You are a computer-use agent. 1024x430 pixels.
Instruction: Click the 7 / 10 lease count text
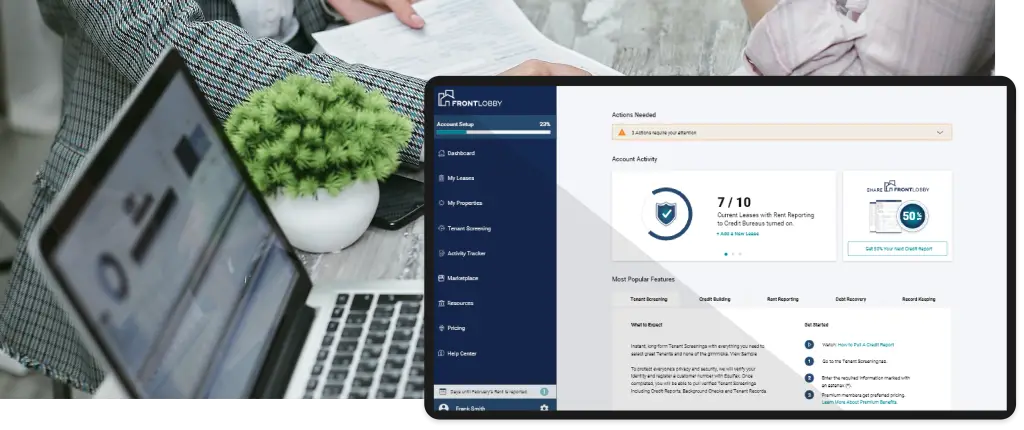point(734,203)
